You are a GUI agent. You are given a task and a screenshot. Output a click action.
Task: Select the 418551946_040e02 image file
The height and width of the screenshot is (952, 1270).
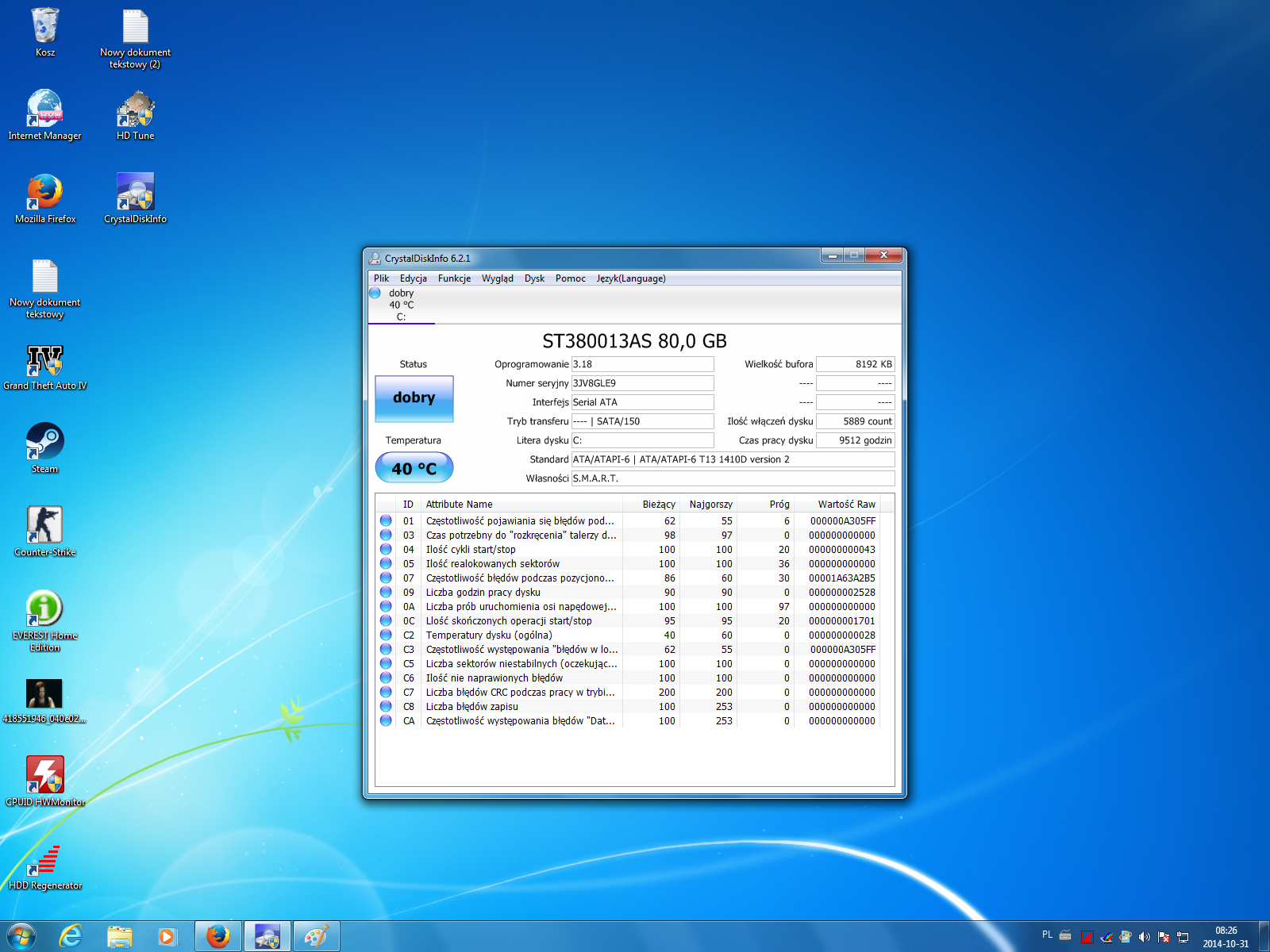click(44, 701)
